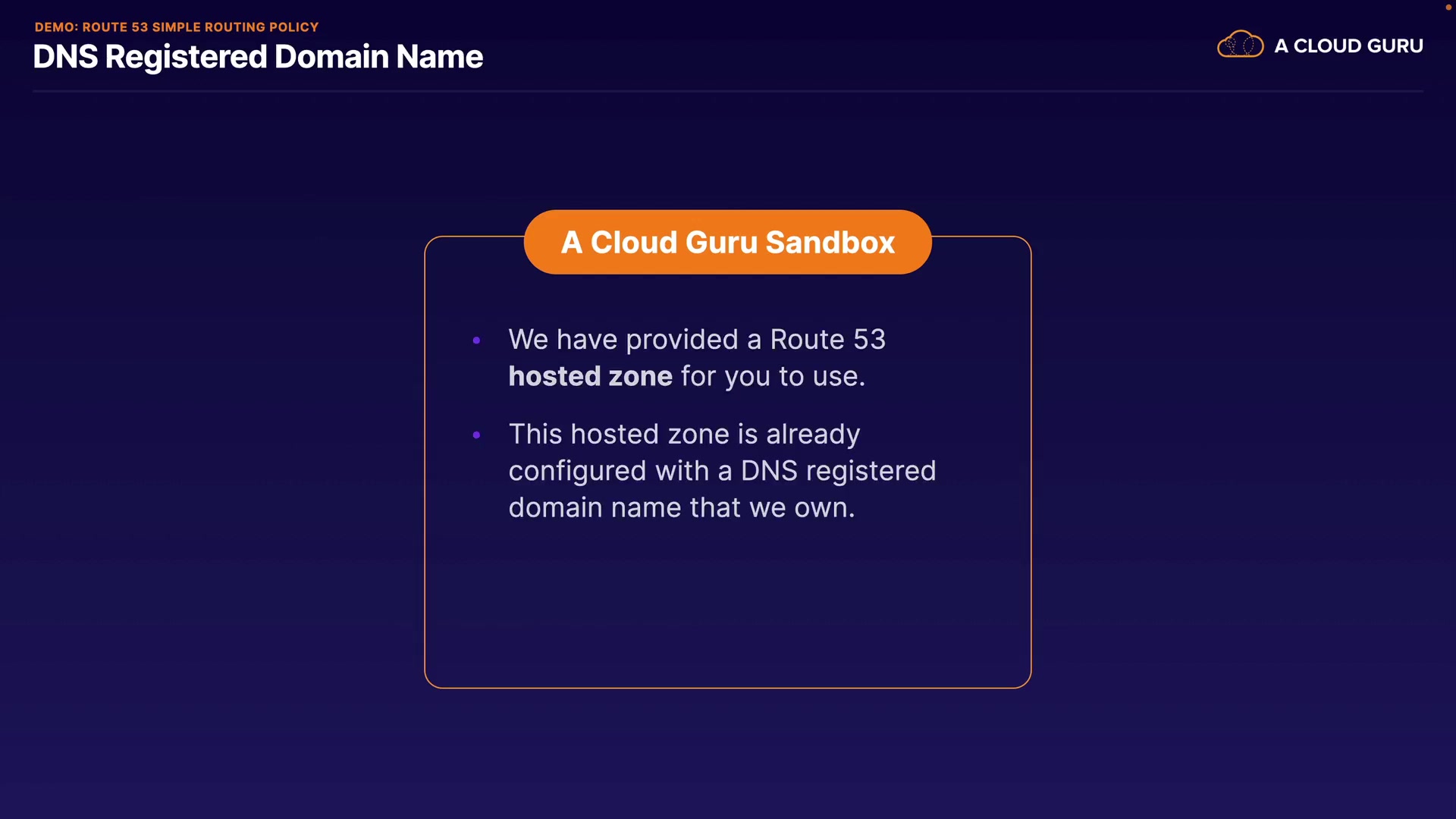Click the word "GURU" in the logo
The width and height of the screenshot is (1456, 819).
pos(1395,46)
